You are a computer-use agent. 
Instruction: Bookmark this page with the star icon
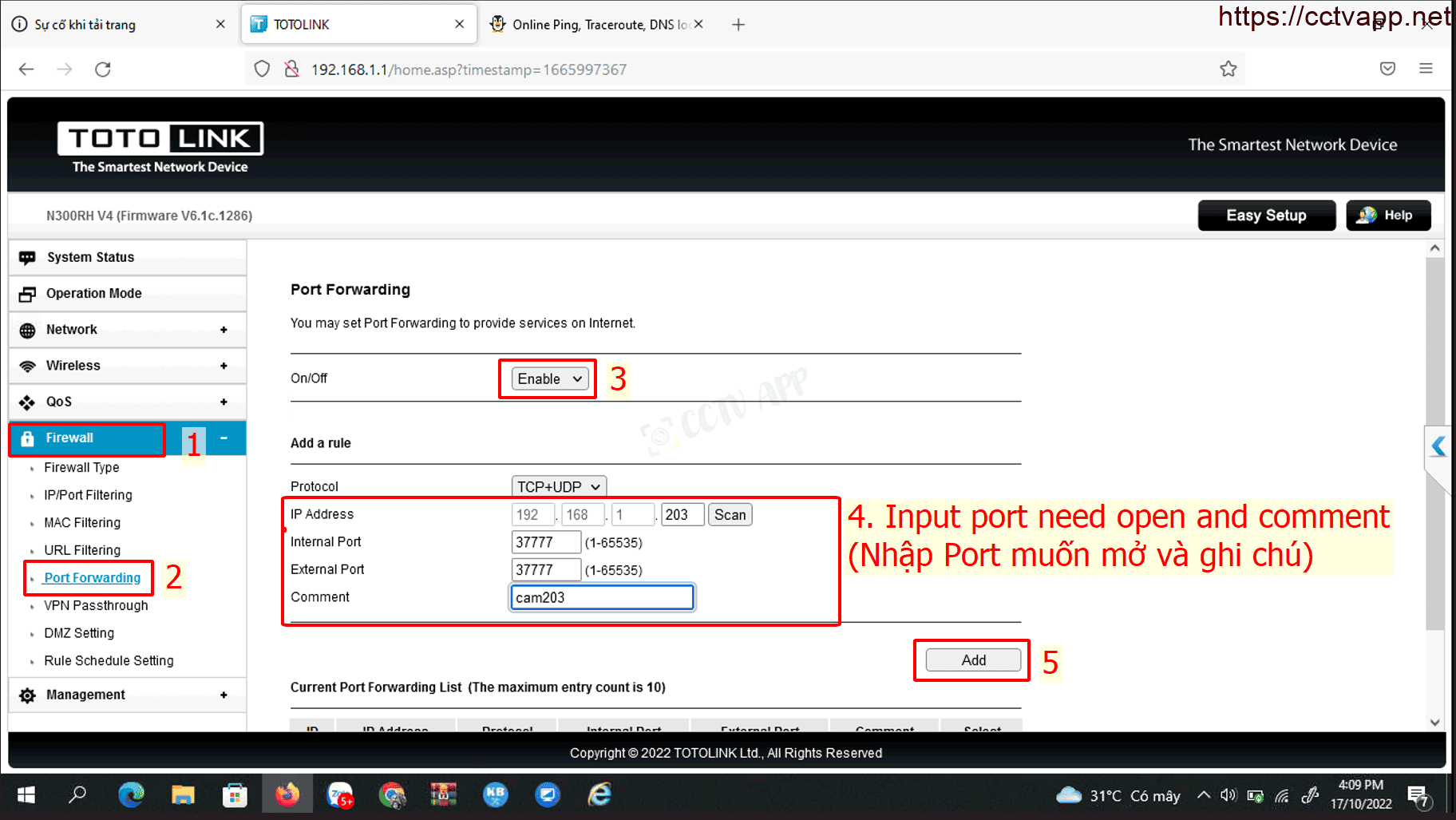1228,69
